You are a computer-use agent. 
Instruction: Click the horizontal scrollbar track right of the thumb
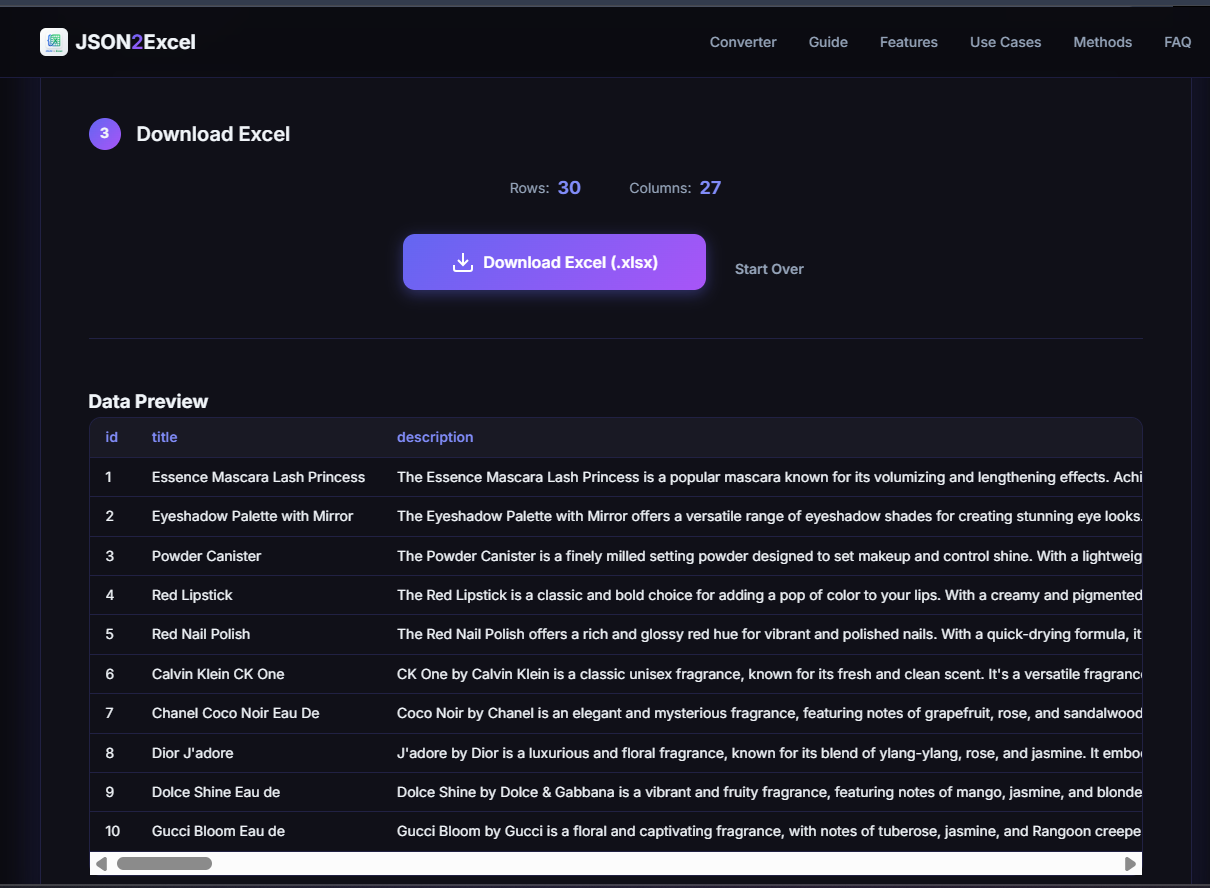click(x=665, y=863)
